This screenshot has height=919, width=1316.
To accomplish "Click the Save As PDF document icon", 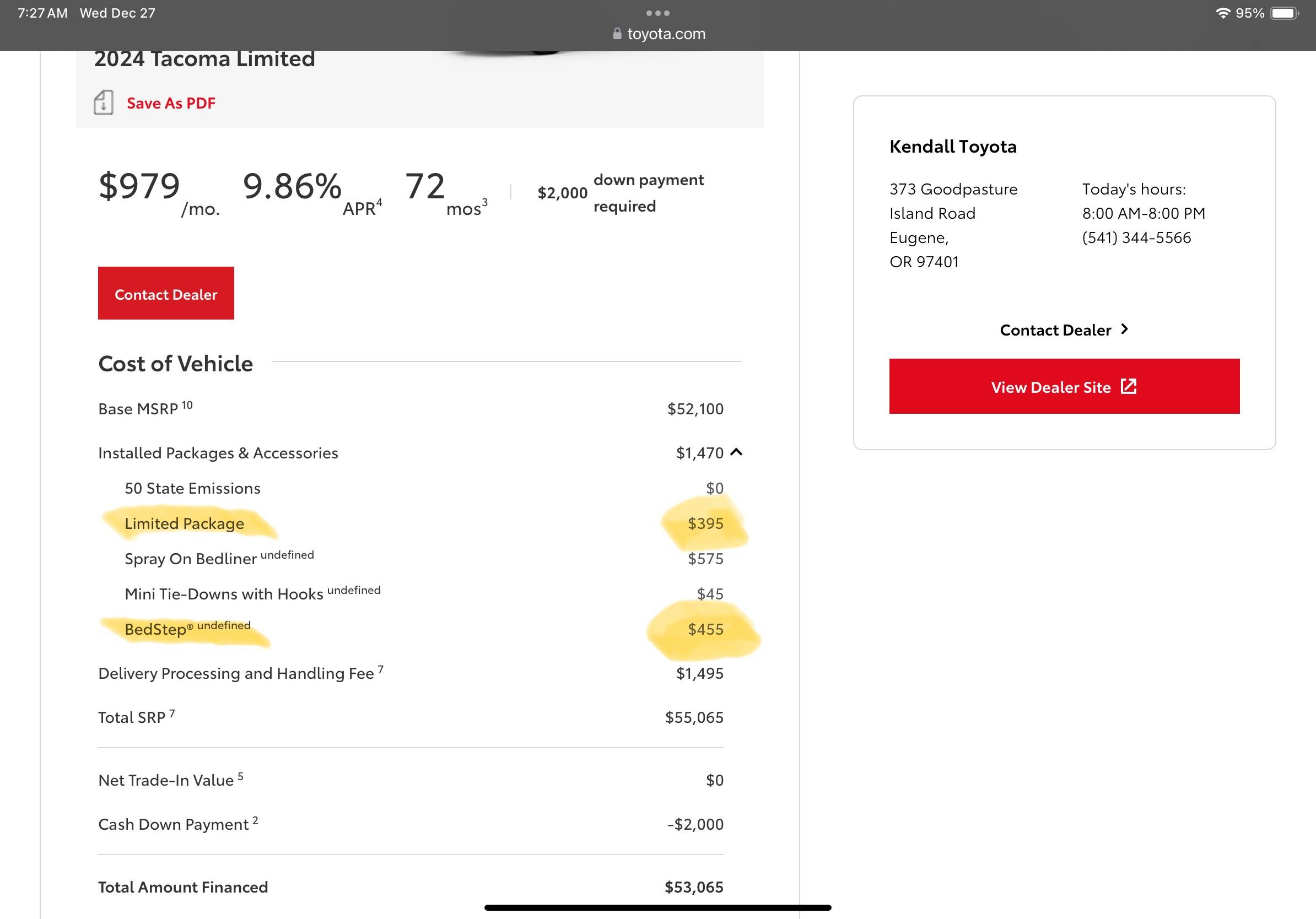I will [103, 102].
